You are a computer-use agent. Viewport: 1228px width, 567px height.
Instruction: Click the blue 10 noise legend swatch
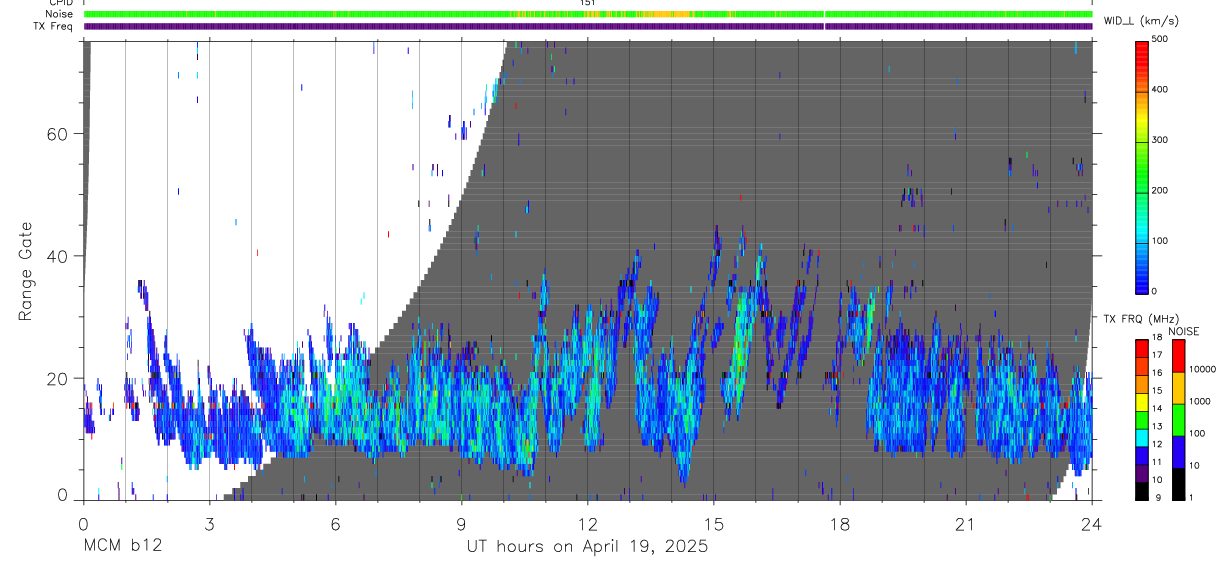[x=1178, y=452]
